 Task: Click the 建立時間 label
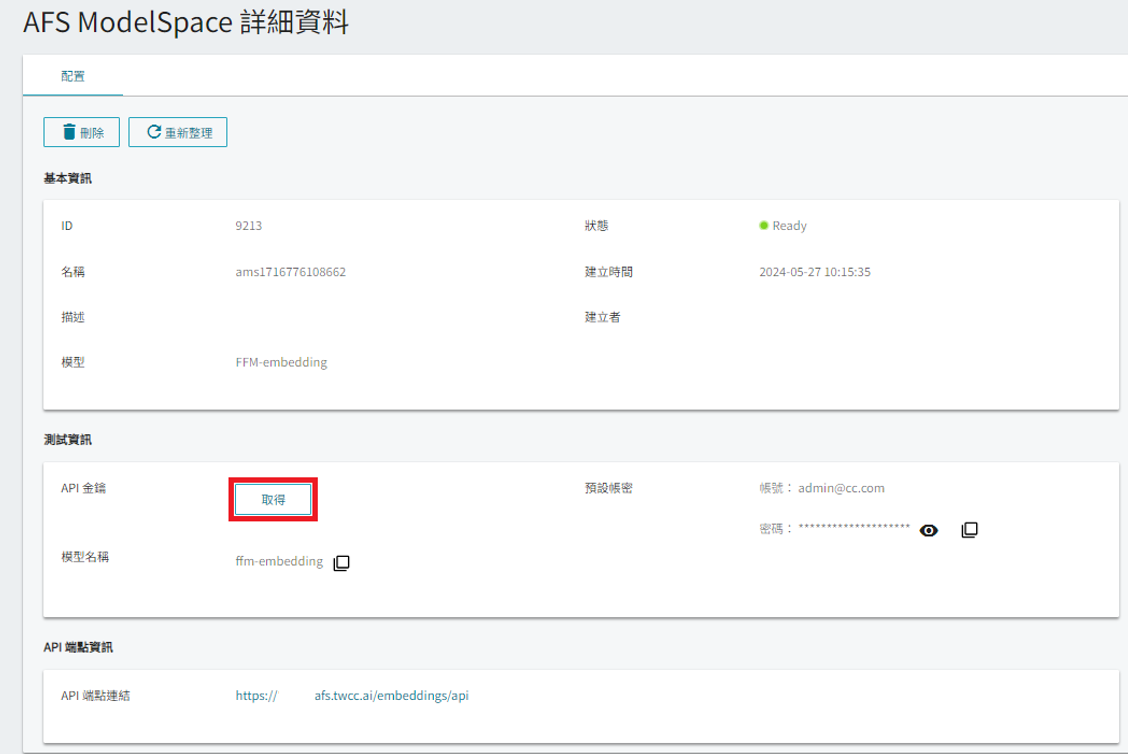coord(609,272)
